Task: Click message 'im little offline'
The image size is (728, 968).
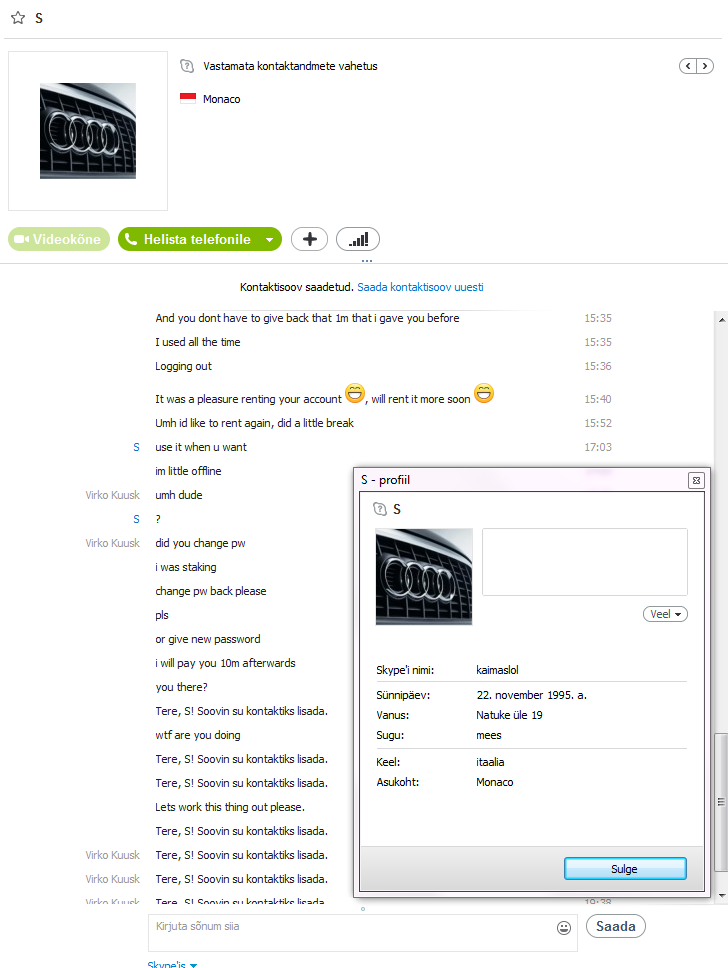Action: (x=188, y=471)
